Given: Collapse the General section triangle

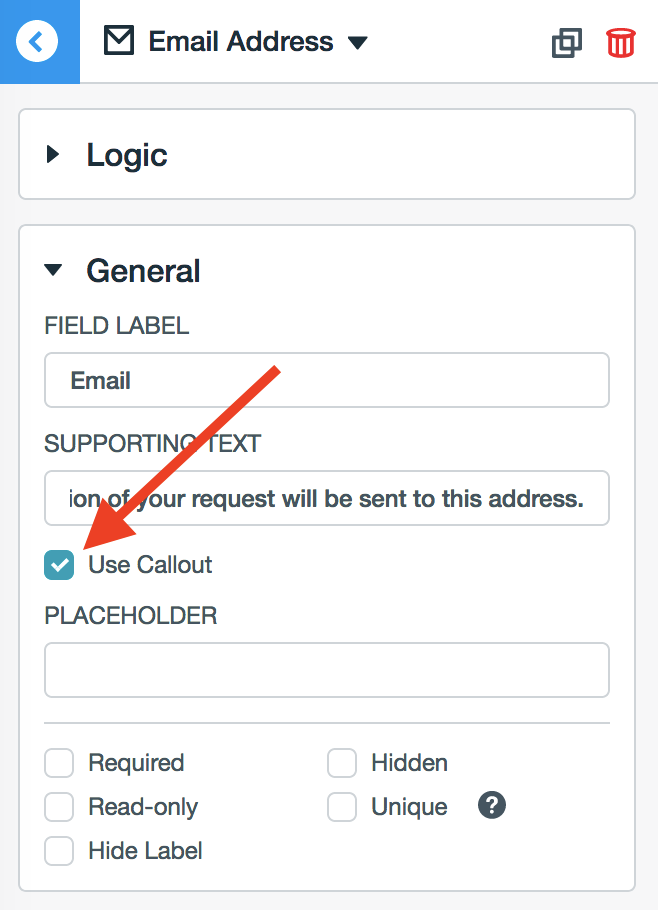Looking at the screenshot, I should pos(53,270).
